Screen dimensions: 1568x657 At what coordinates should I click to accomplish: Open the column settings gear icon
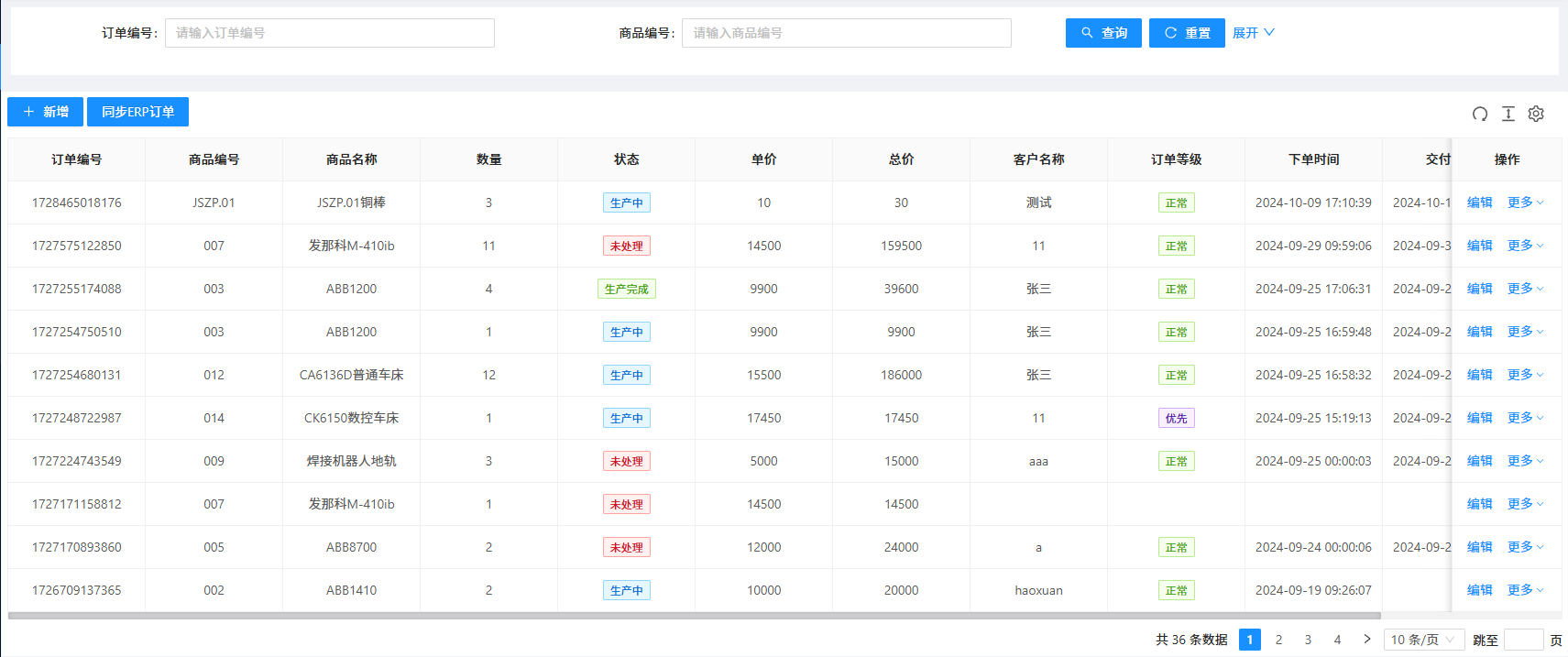pos(1537,114)
